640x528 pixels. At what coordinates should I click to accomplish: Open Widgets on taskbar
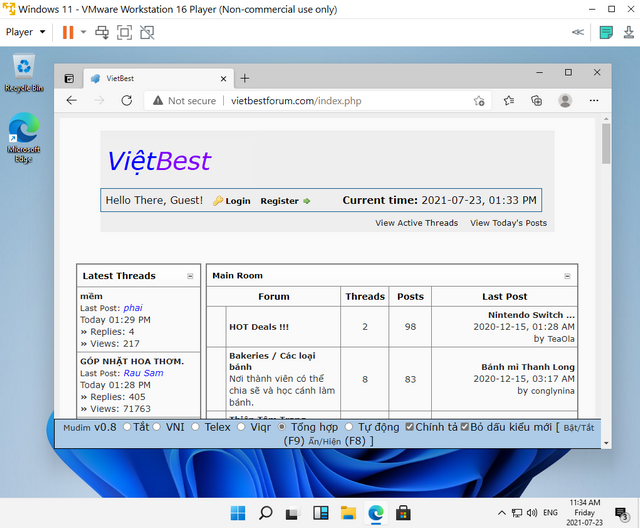[x=321, y=513]
